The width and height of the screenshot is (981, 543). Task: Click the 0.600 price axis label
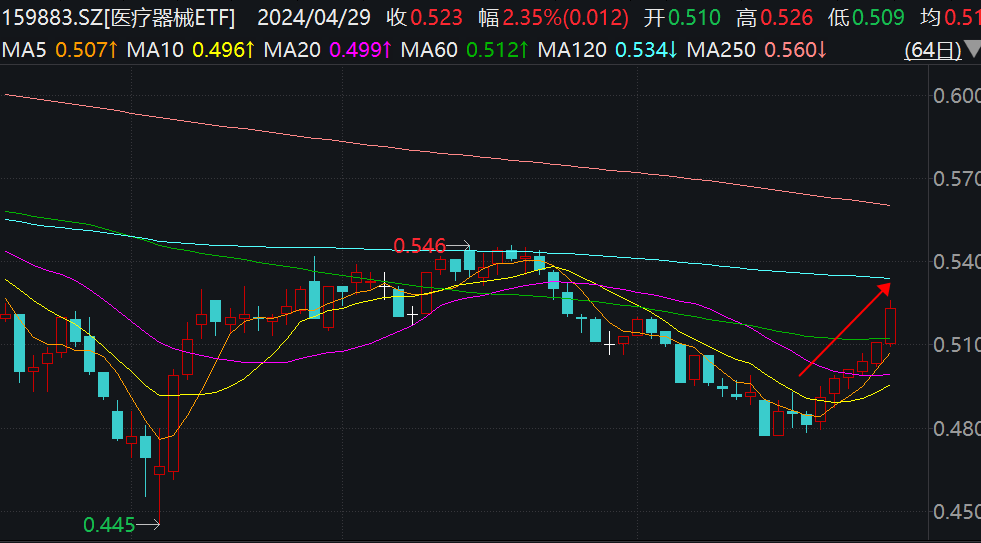click(x=957, y=96)
